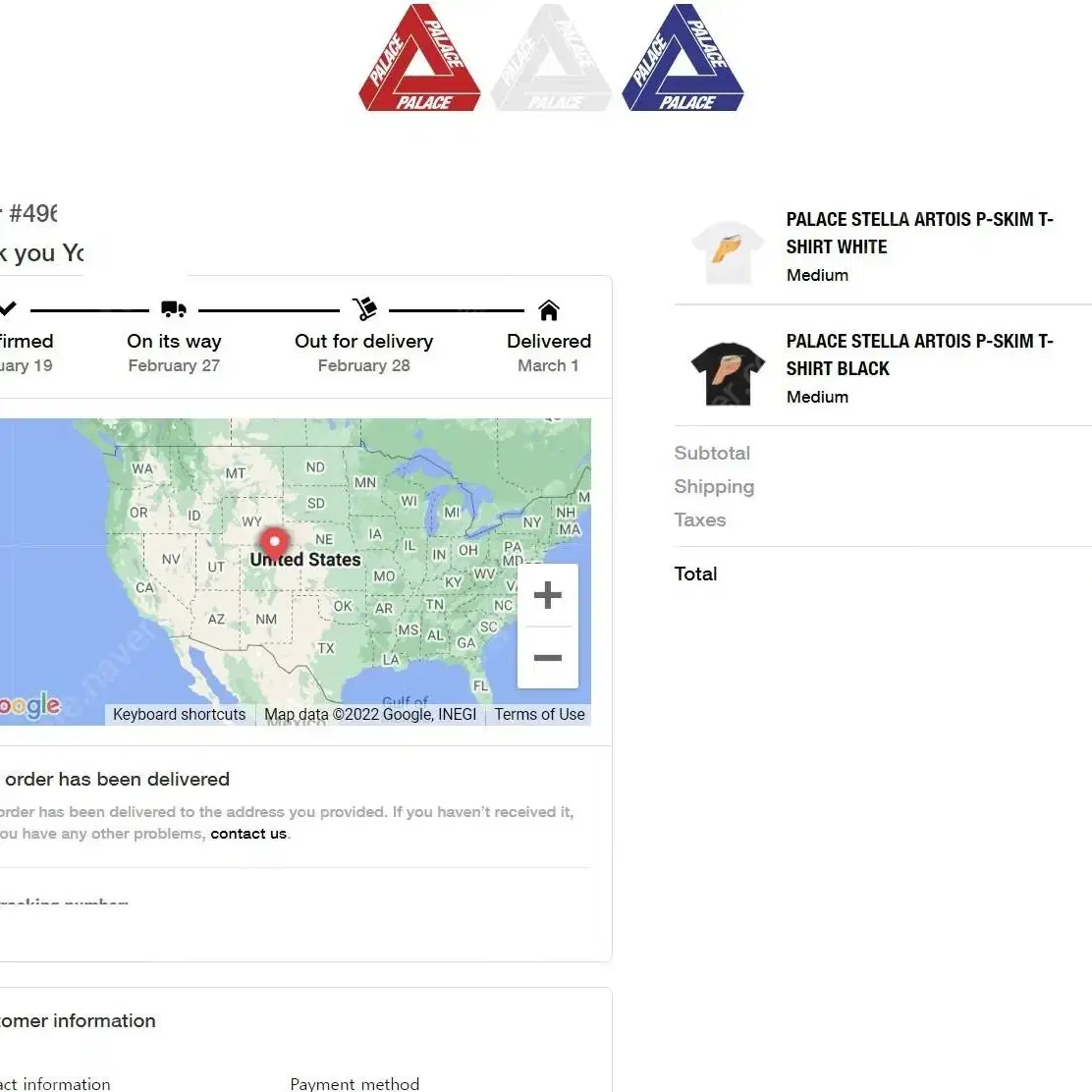Click the contact us link
This screenshot has width=1092, height=1092.
(x=248, y=834)
